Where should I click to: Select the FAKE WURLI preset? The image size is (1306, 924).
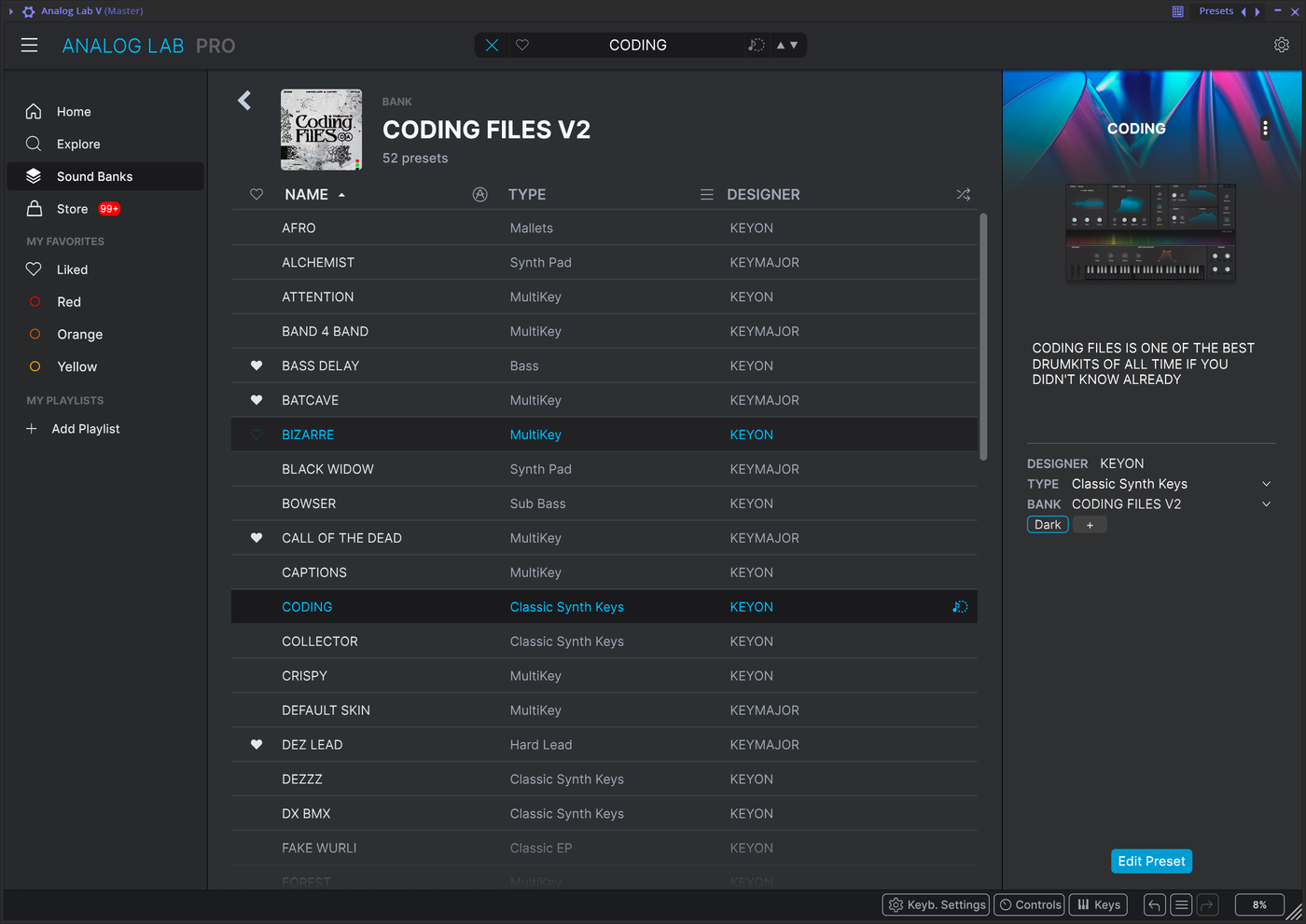[604, 848]
